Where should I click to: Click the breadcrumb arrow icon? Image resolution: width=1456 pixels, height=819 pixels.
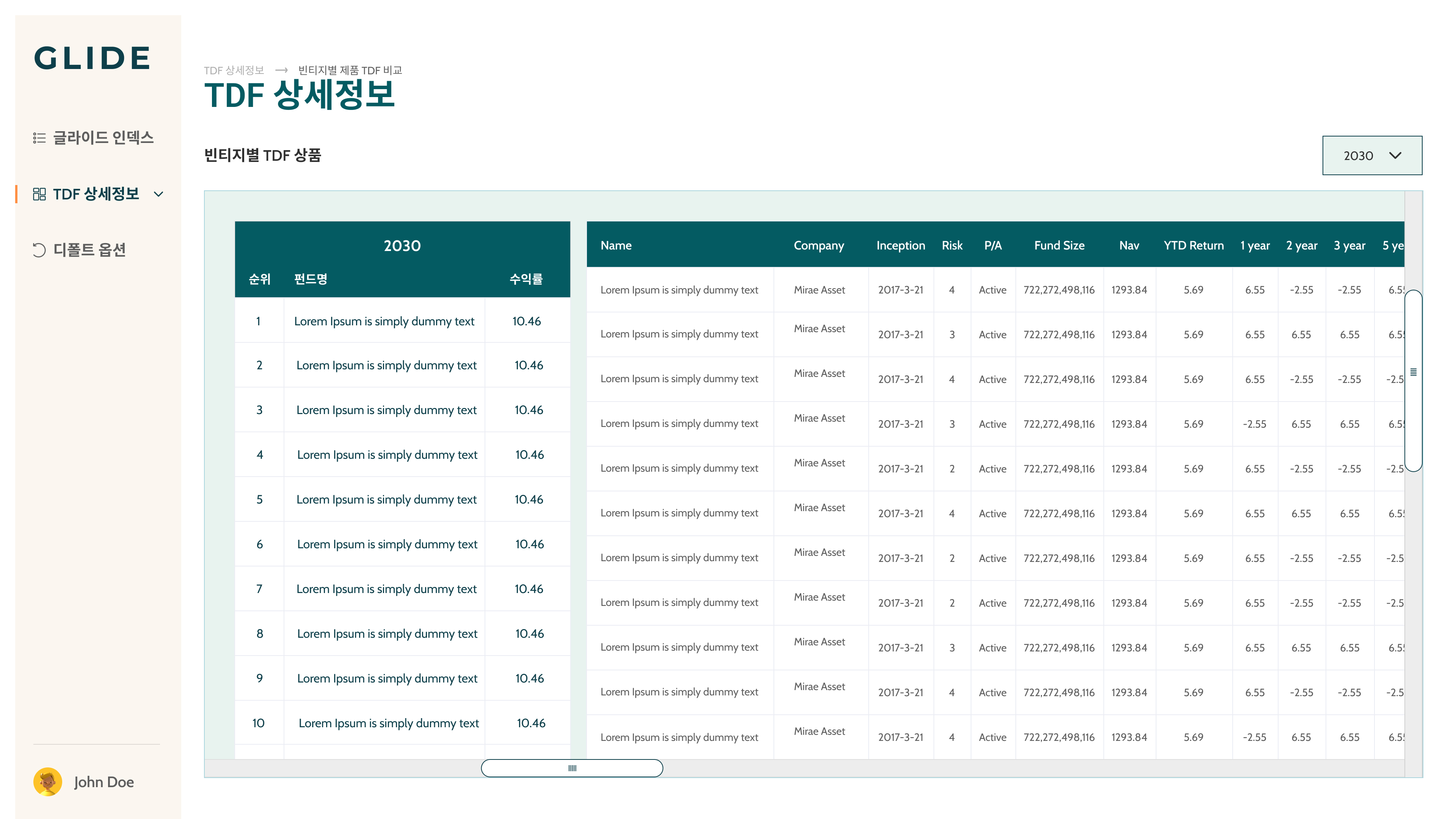point(281,70)
